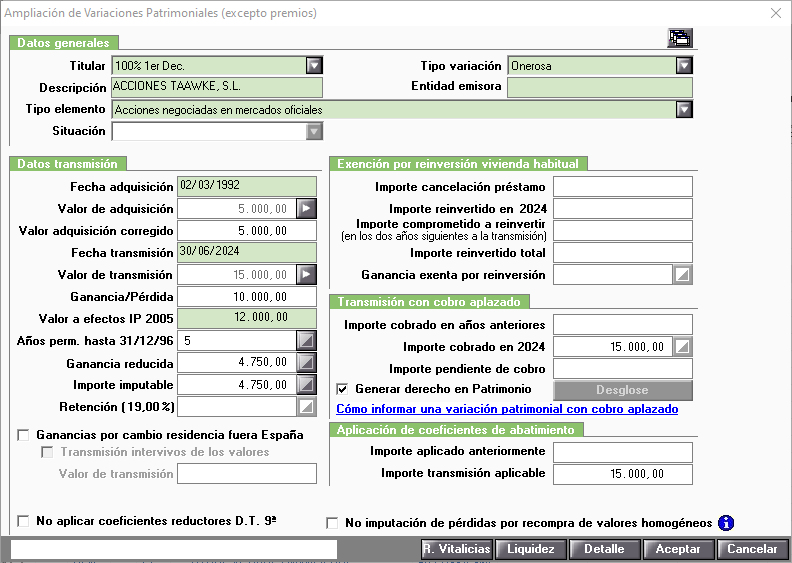Open link Cómo informar una variación patrimonial
The image size is (792, 563).
coord(507,409)
